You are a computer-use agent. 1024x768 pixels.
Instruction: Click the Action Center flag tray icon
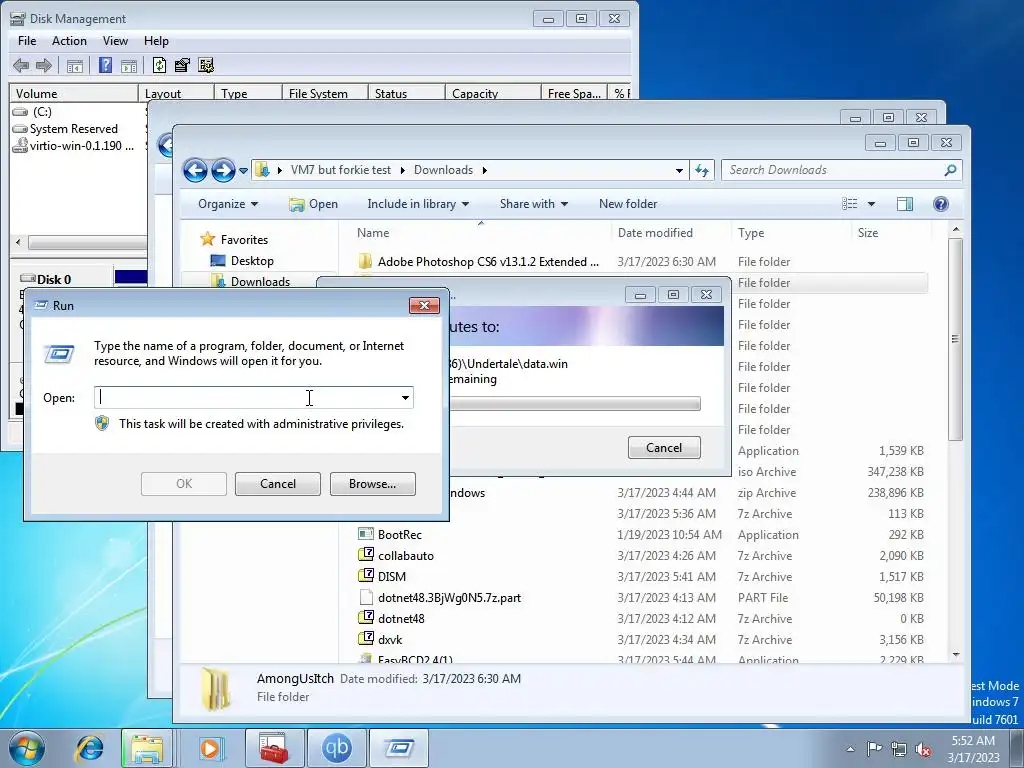tap(874, 748)
